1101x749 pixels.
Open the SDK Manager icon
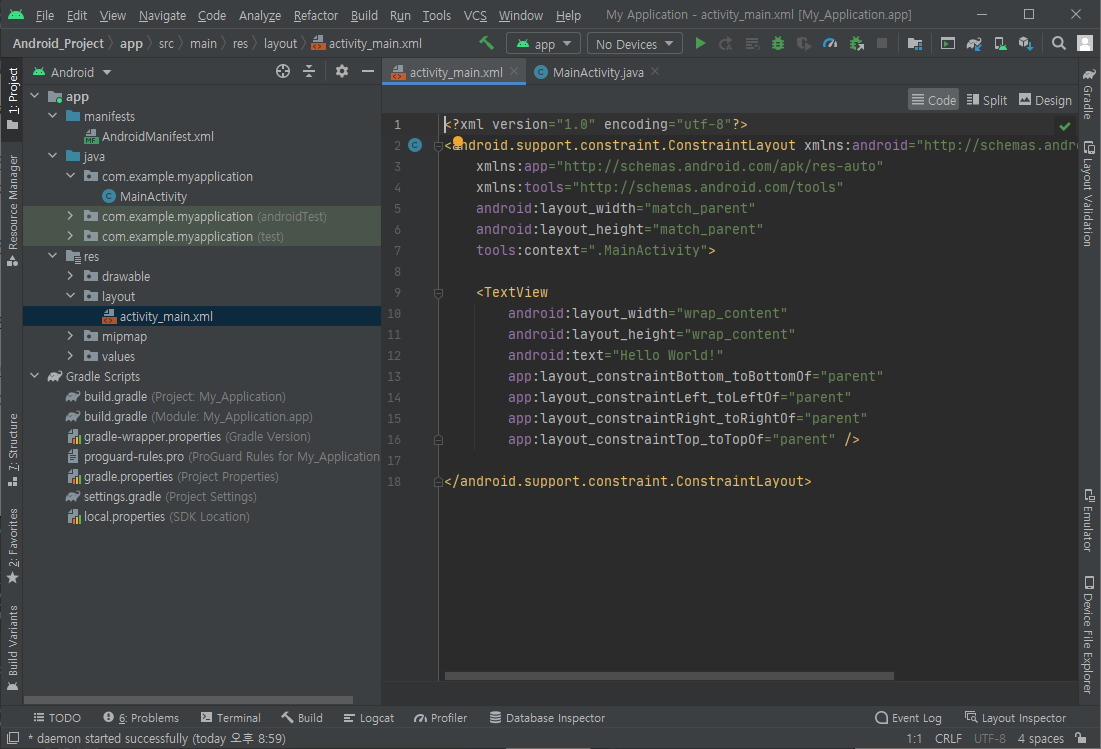1026,44
